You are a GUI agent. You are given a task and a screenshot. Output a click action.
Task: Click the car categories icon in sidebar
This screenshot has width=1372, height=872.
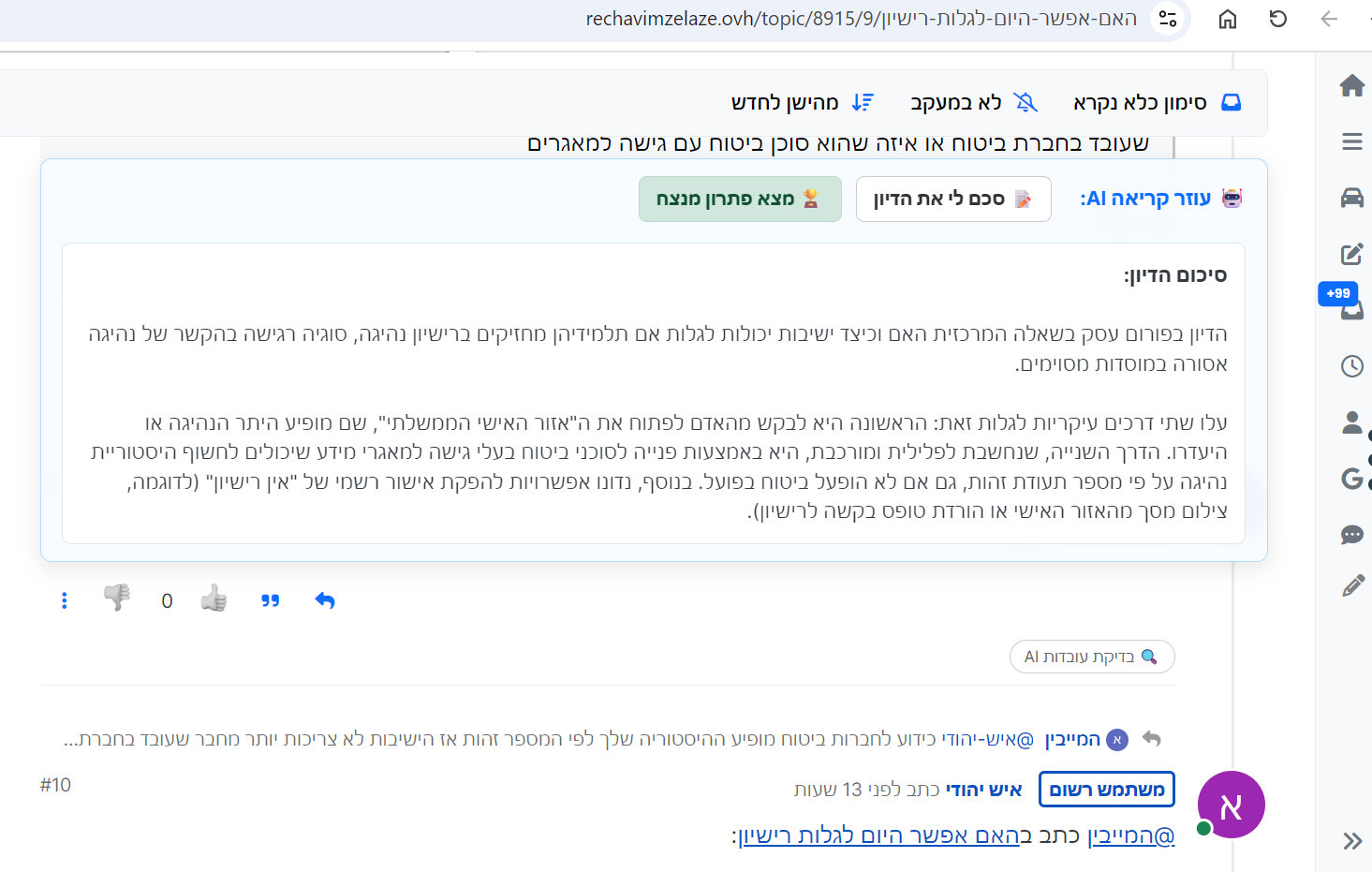(x=1351, y=198)
